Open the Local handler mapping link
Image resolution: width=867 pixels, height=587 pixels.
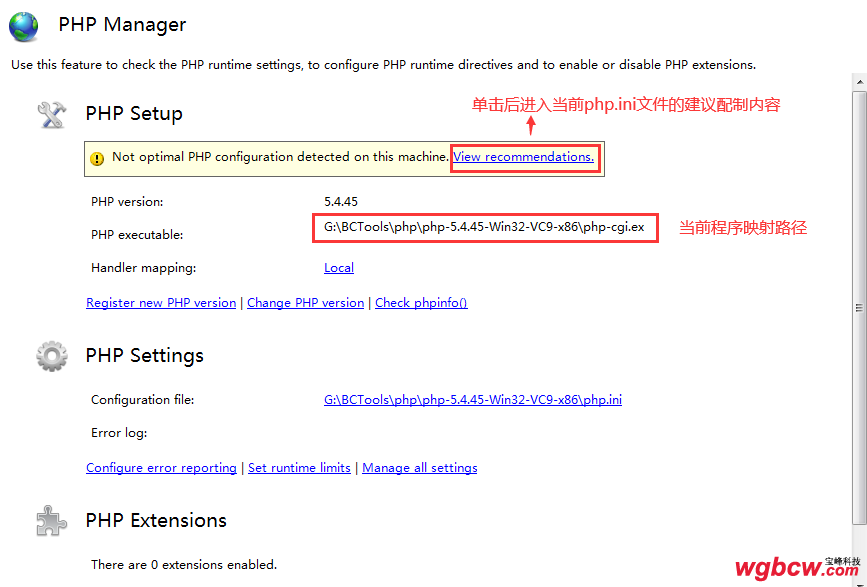tap(339, 268)
